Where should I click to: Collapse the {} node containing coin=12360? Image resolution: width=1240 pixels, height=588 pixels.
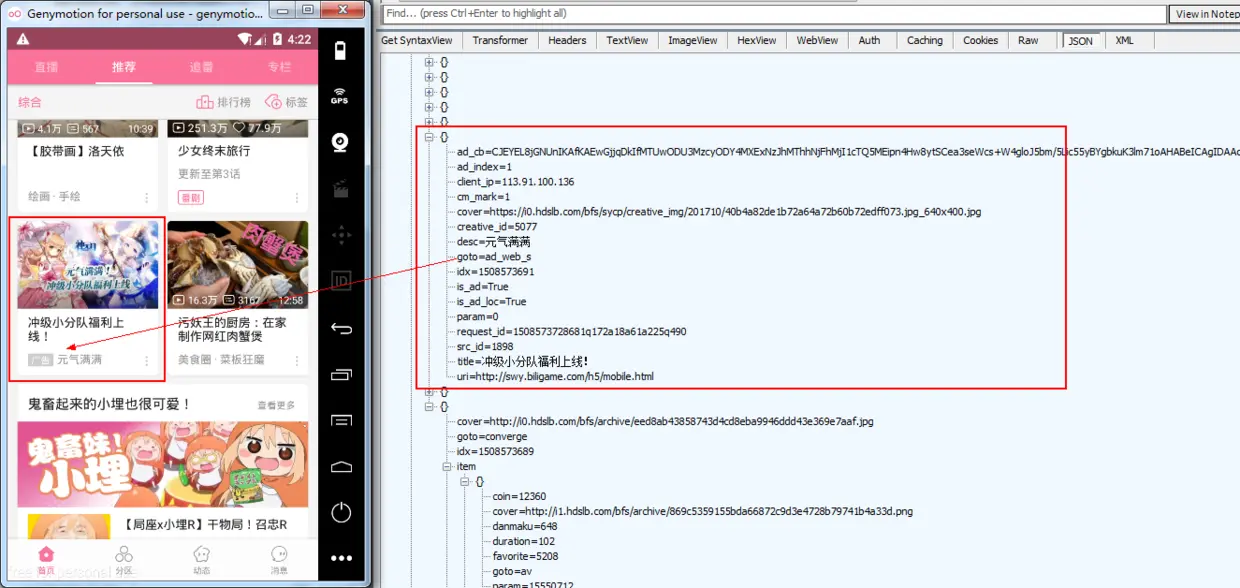tap(466, 482)
